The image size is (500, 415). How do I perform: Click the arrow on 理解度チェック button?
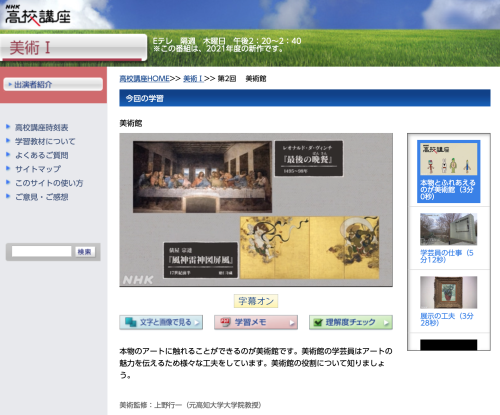(386, 323)
